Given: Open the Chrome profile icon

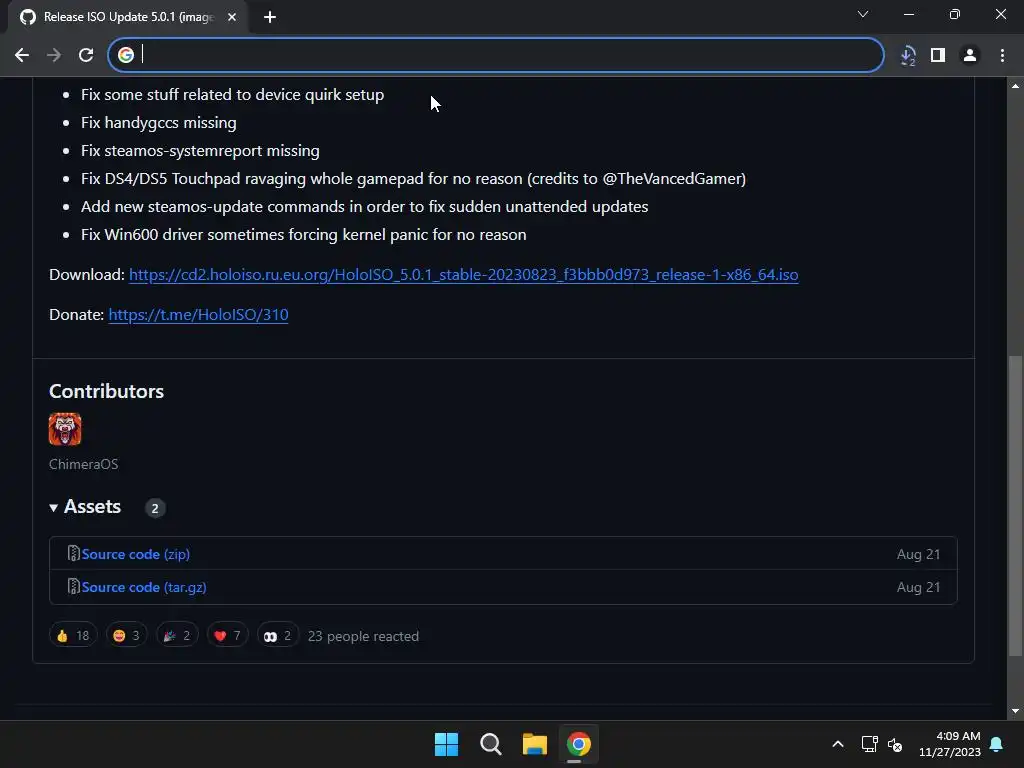Looking at the screenshot, I should click(970, 55).
